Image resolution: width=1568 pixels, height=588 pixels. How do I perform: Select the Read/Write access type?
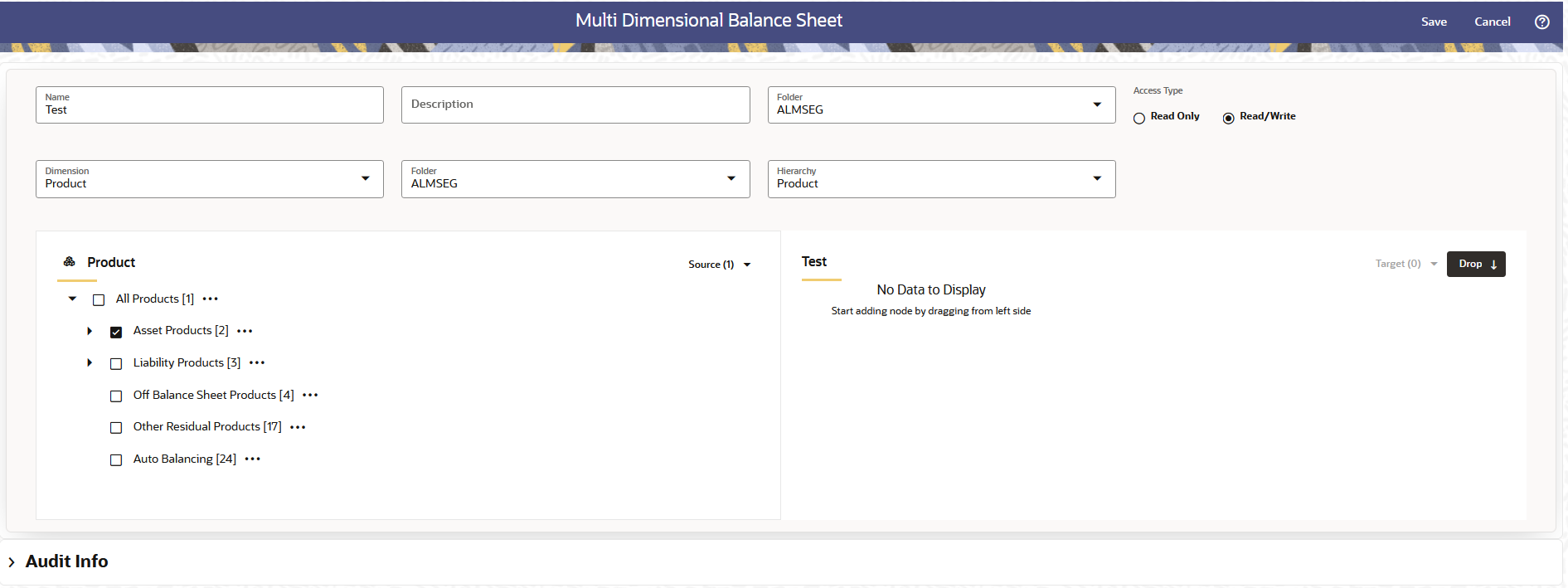coord(1229,118)
